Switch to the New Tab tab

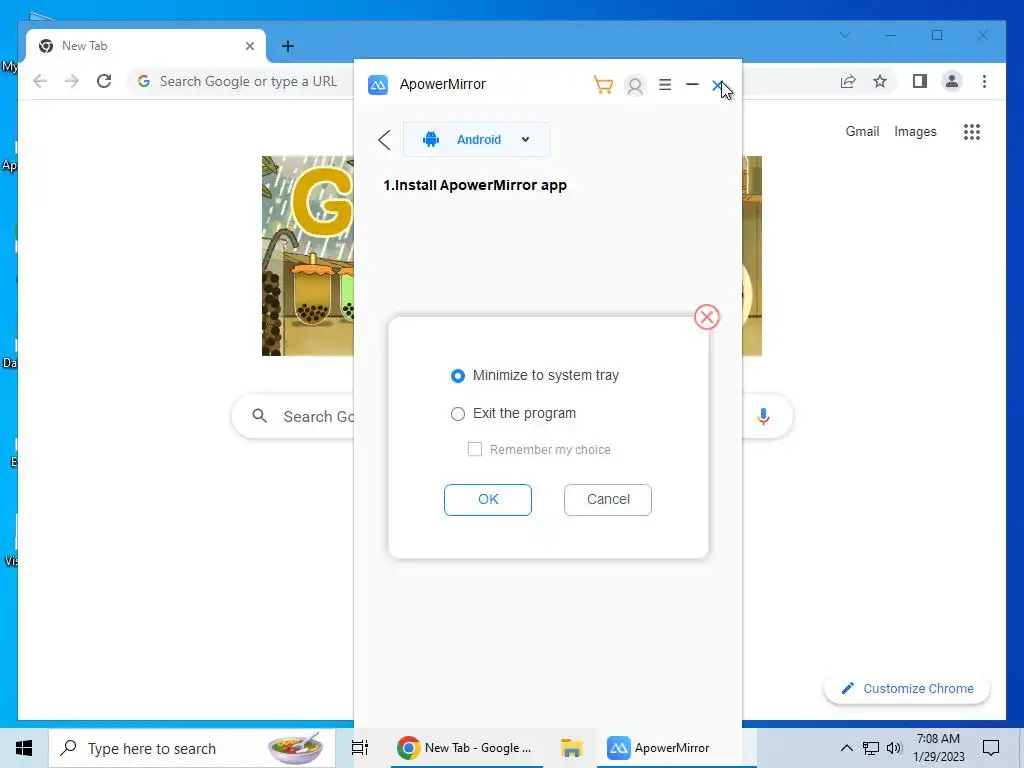[x=146, y=46]
